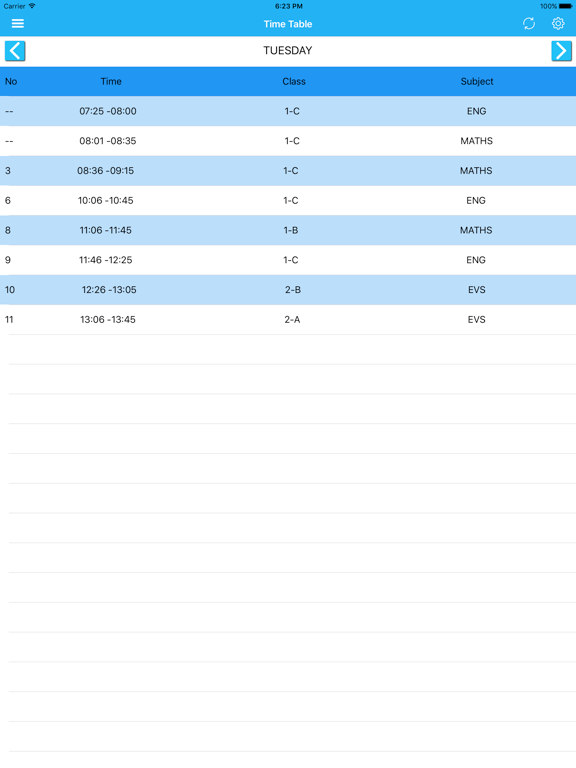Select the 08:36 -09:15 time cell
The width and height of the screenshot is (576, 768).
point(105,171)
